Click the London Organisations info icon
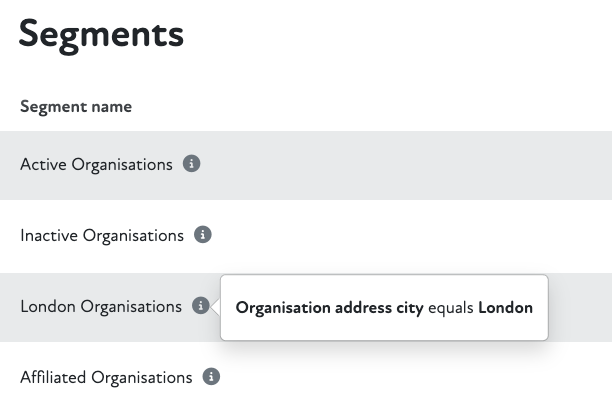612x411 pixels. pyautogui.click(x=200, y=306)
